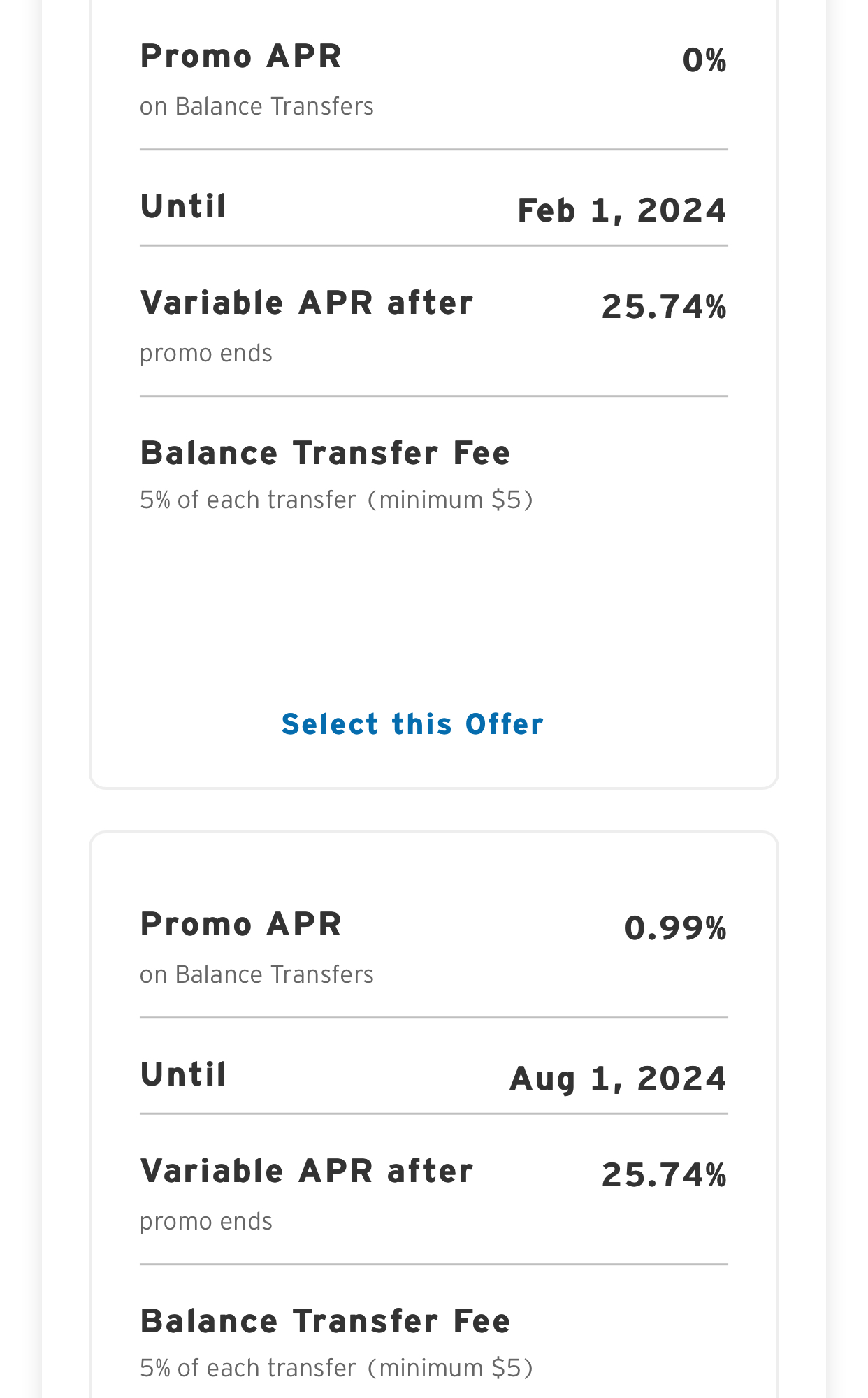This screenshot has width=868, height=1398.
Task: Tap the 5% fee text in 0.99% offer
Action: [337, 1369]
